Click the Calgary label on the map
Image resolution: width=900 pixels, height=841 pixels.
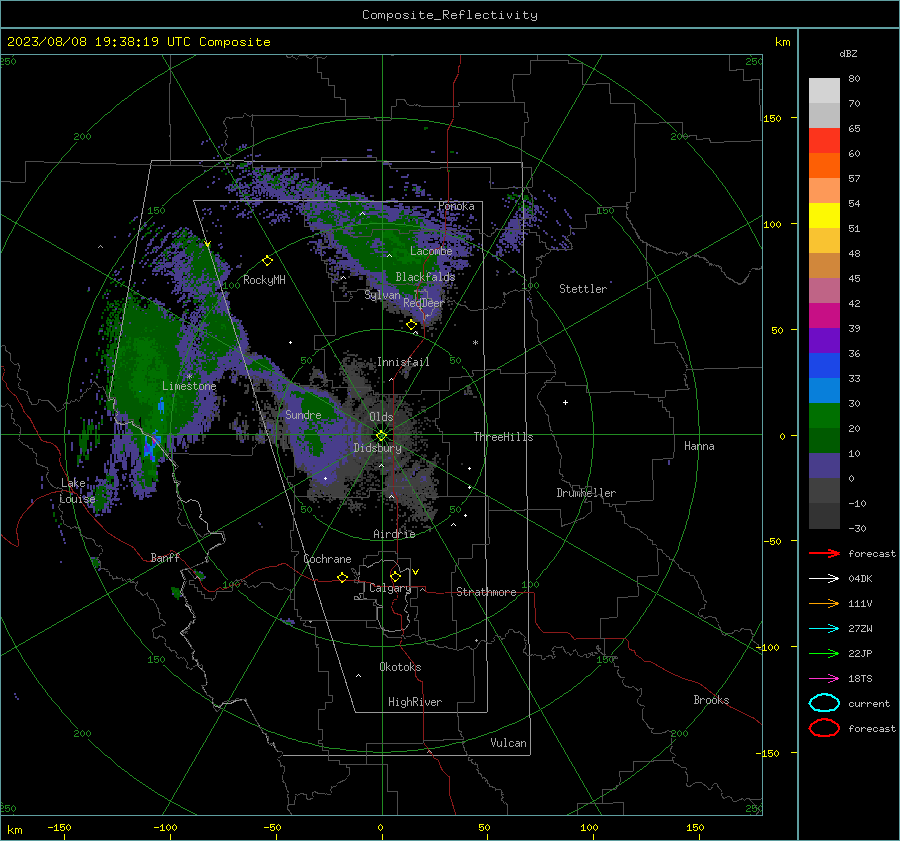[390, 588]
